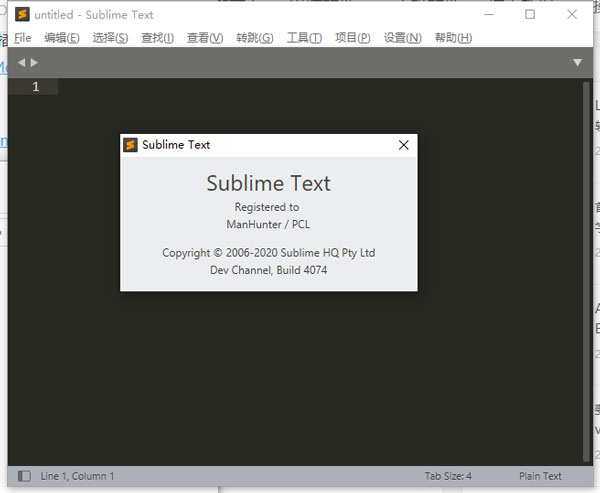The height and width of the screenshot is (493, 600).
Task: Click the Registered to label
Action: (267, 207)
